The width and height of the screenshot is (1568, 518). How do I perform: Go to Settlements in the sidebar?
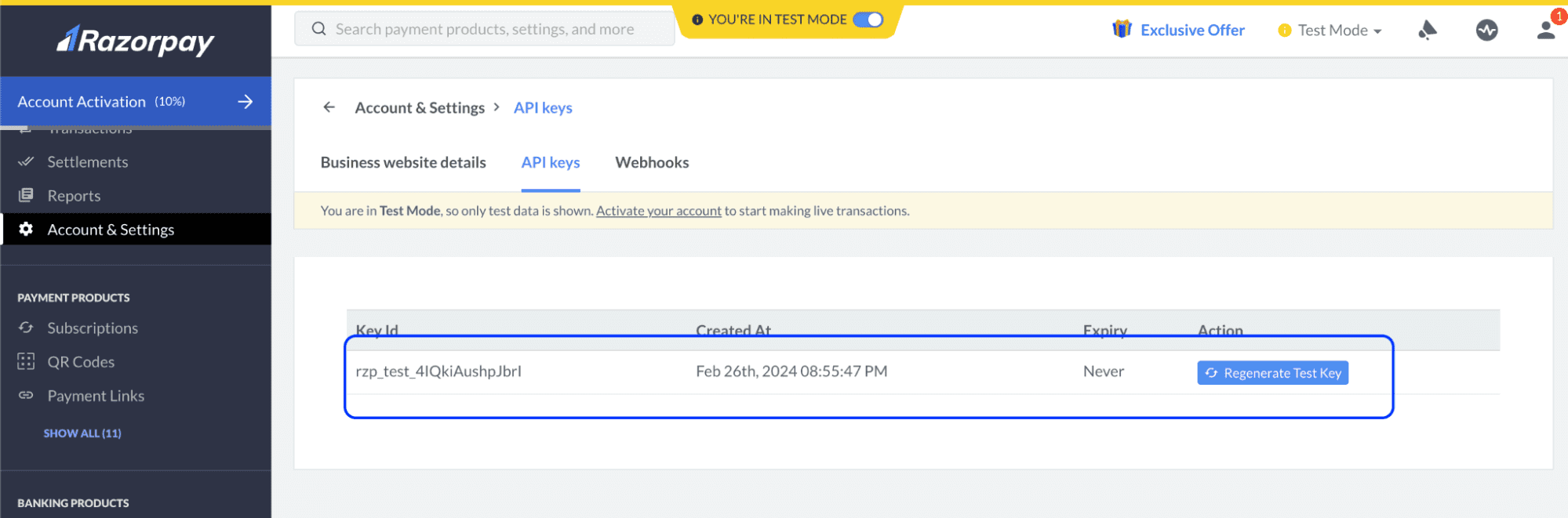point(87,162)
